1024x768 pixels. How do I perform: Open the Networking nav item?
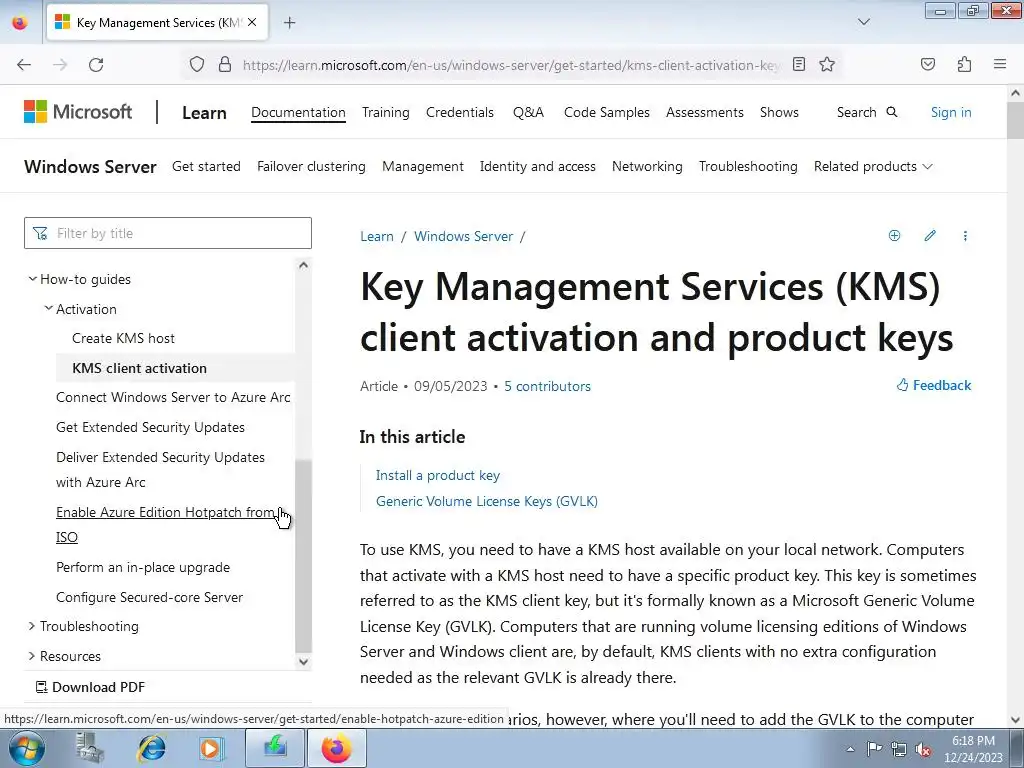pos(647,167)
